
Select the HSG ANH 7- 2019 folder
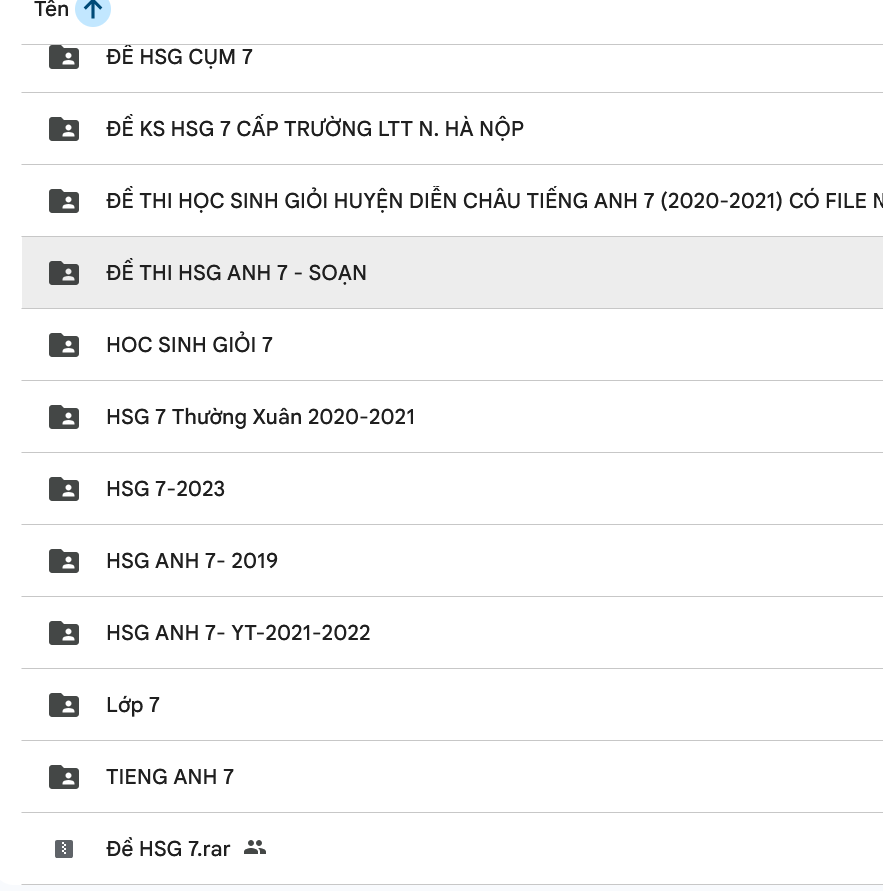(192, 561)
